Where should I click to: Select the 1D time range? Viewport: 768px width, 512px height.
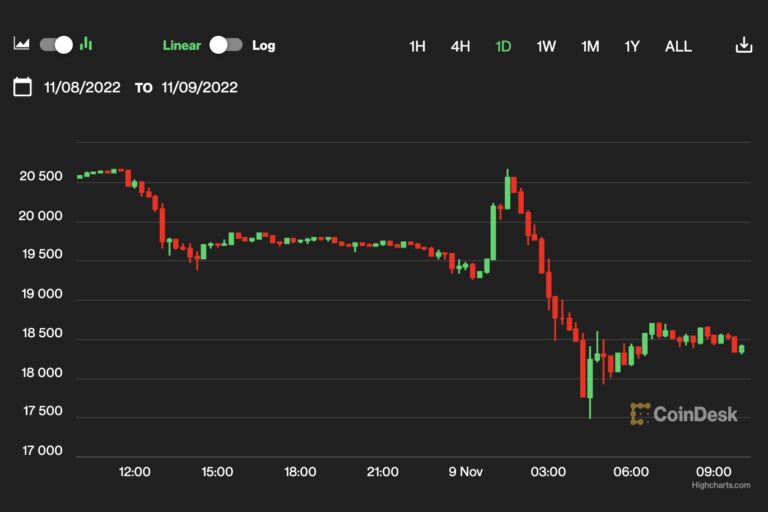(503, 47)
